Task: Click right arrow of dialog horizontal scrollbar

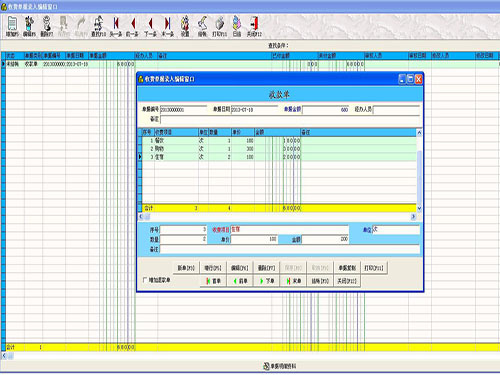Action: (413, 217)
